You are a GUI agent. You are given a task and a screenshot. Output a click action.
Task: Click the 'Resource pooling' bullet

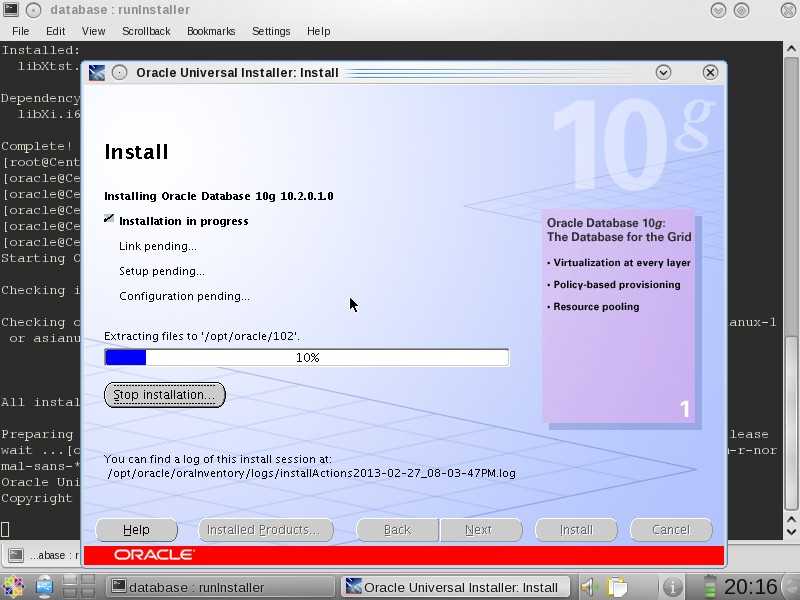pyautogui.click(x=593, y=307)
